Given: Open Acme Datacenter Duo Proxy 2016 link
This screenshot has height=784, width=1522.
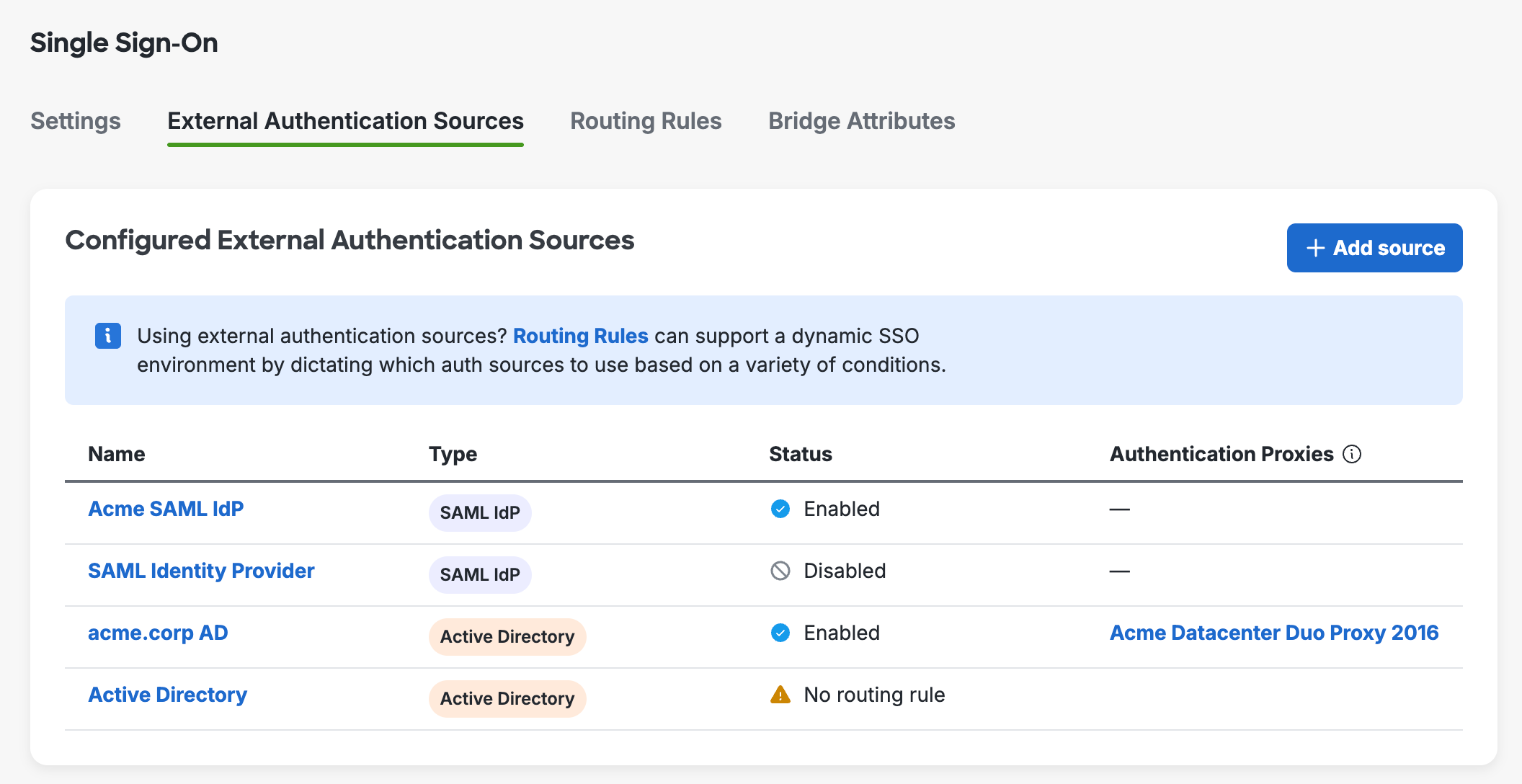Looking at the screenshot, I should [1274, 633].
